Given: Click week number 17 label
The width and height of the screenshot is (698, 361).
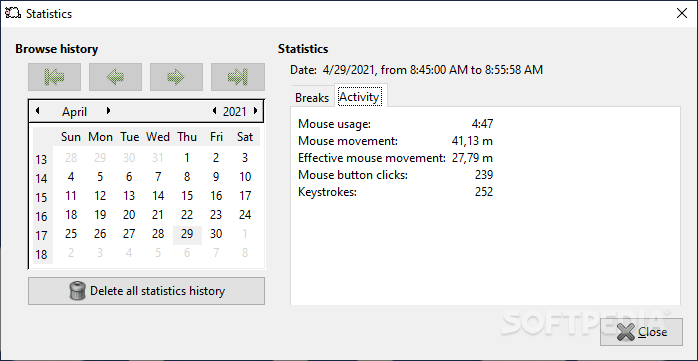Looking at the screenshot, I should 41,235.
